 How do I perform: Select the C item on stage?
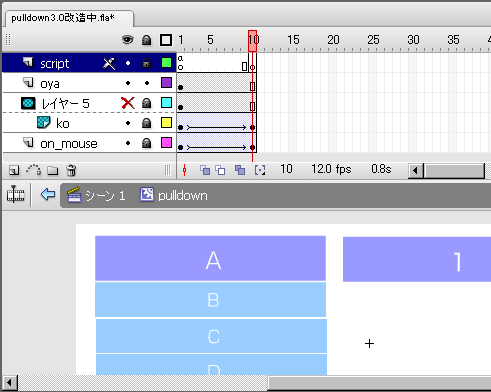tap(211, 336)
